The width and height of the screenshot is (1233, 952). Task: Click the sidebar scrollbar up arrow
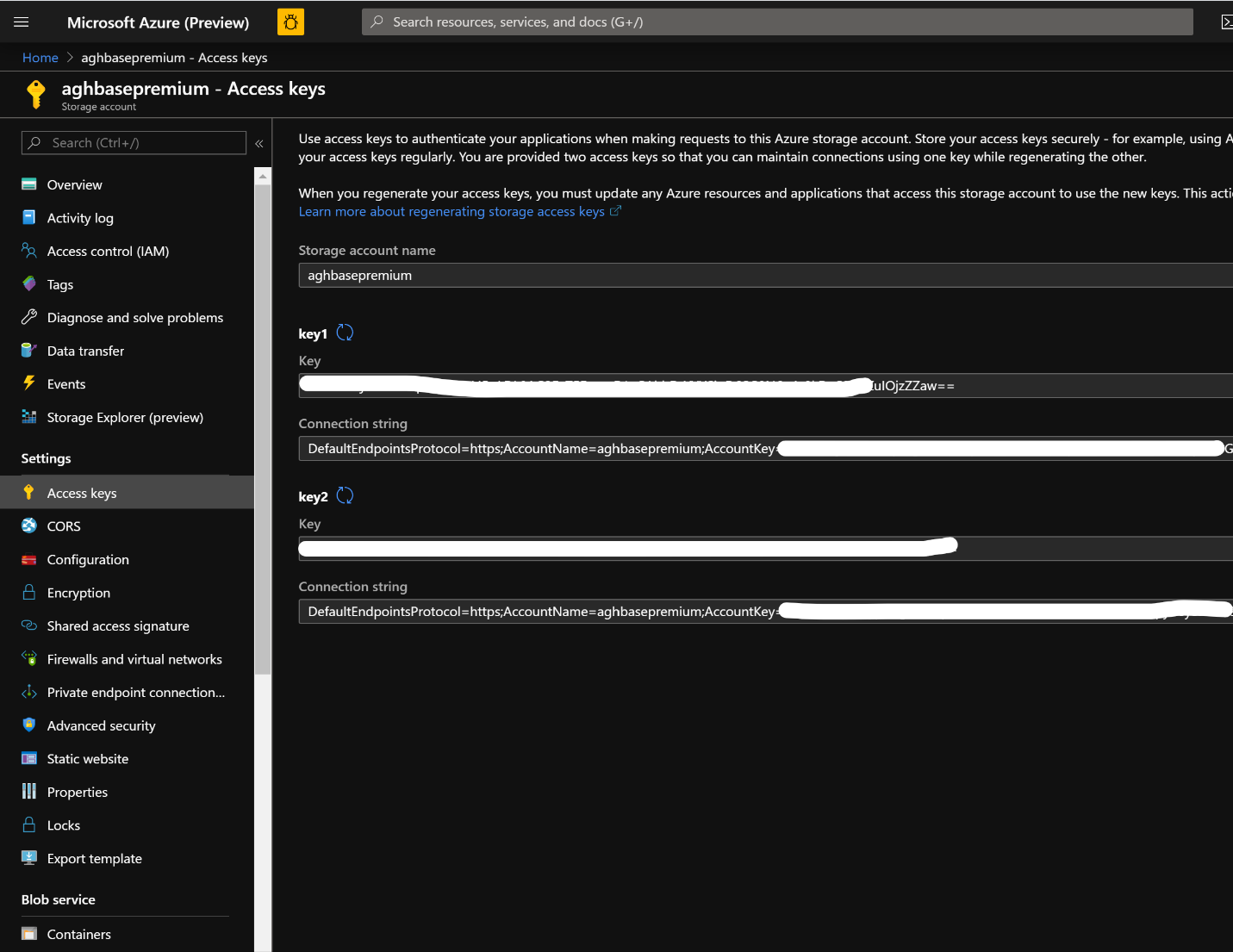pos(263,176)
